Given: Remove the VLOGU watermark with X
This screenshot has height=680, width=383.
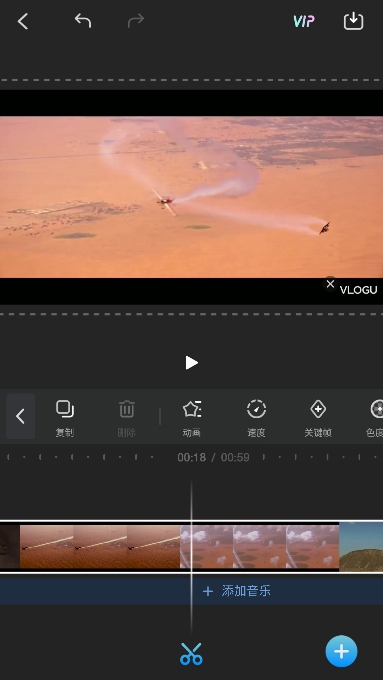Looking at the screenshot, I should pyautogui.click(x=331, y=284).
